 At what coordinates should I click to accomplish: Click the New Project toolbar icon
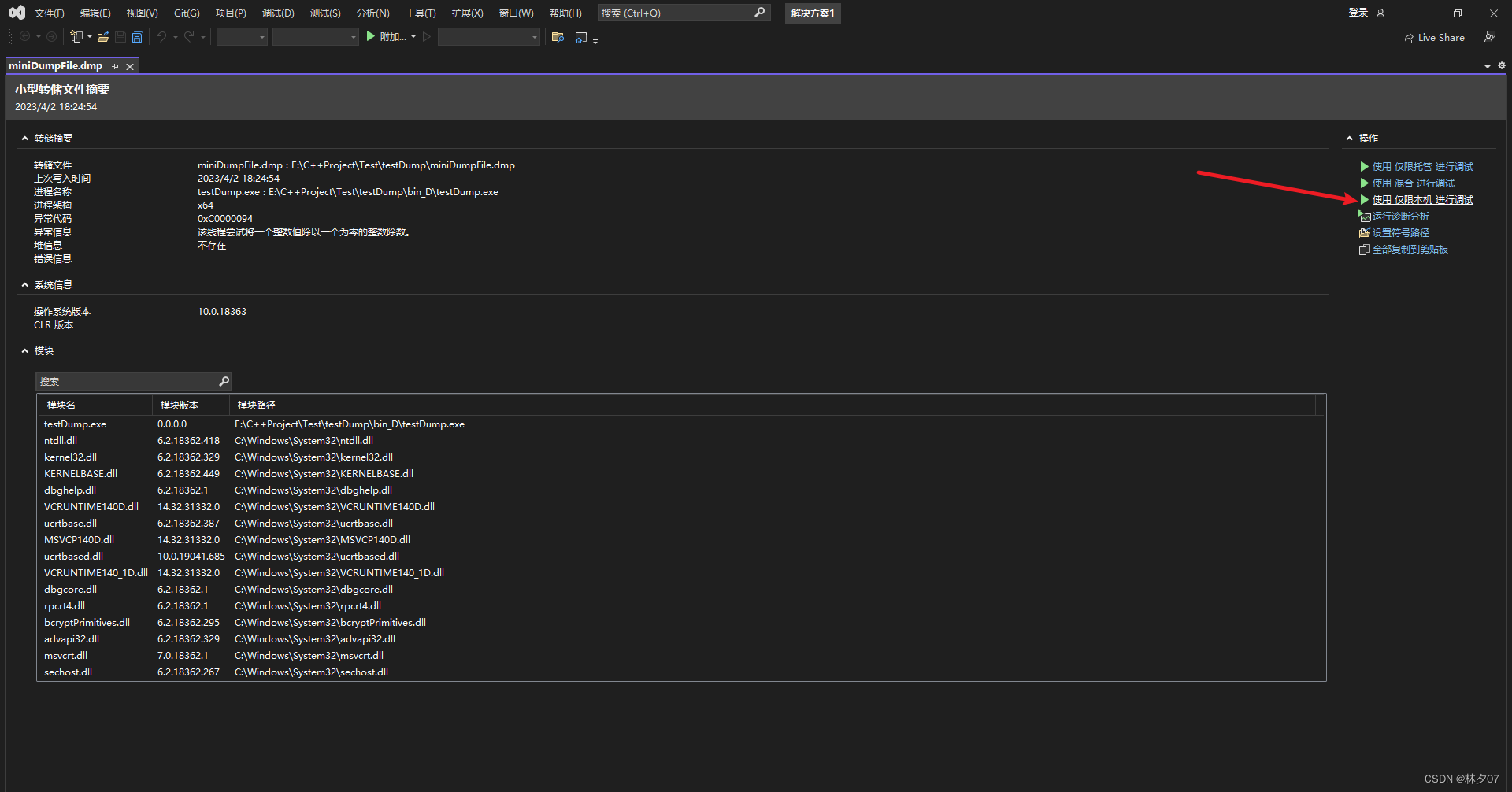(x=76, y=37)
